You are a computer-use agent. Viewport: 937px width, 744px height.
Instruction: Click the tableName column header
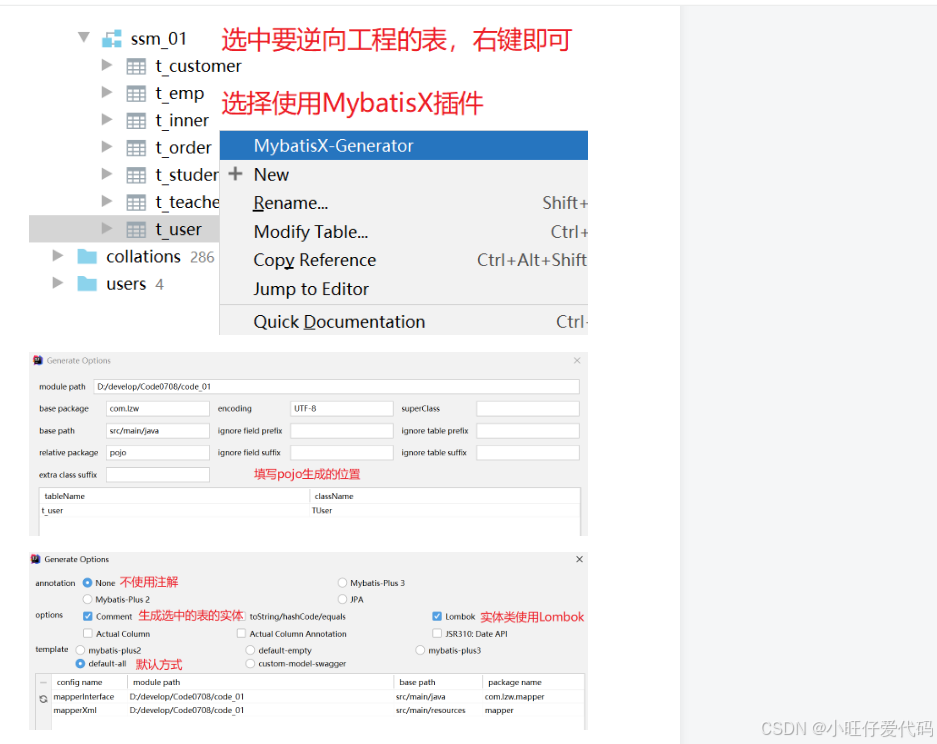pos(174,496)
